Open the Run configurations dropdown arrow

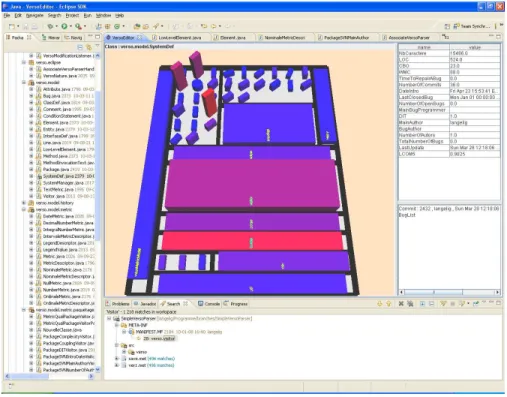pyautogui.click(x=71, y=26)
